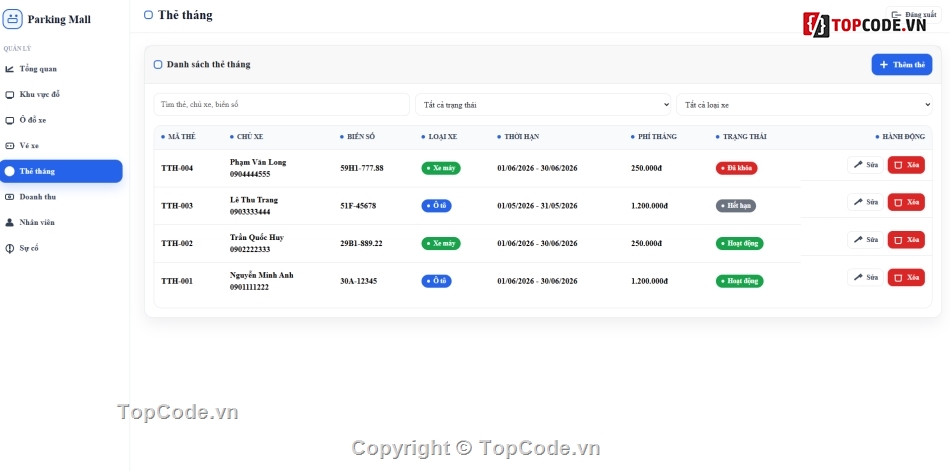The image size is (950, 471).
Task: Click plate number 51F-45678
Action: (x=358, y=205)
